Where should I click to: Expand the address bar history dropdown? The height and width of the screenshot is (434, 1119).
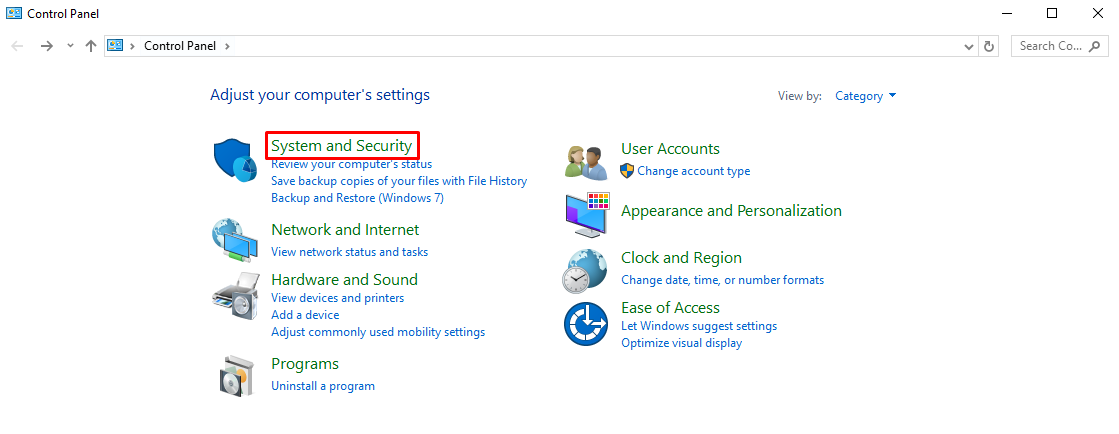click(x=969, y=46)
